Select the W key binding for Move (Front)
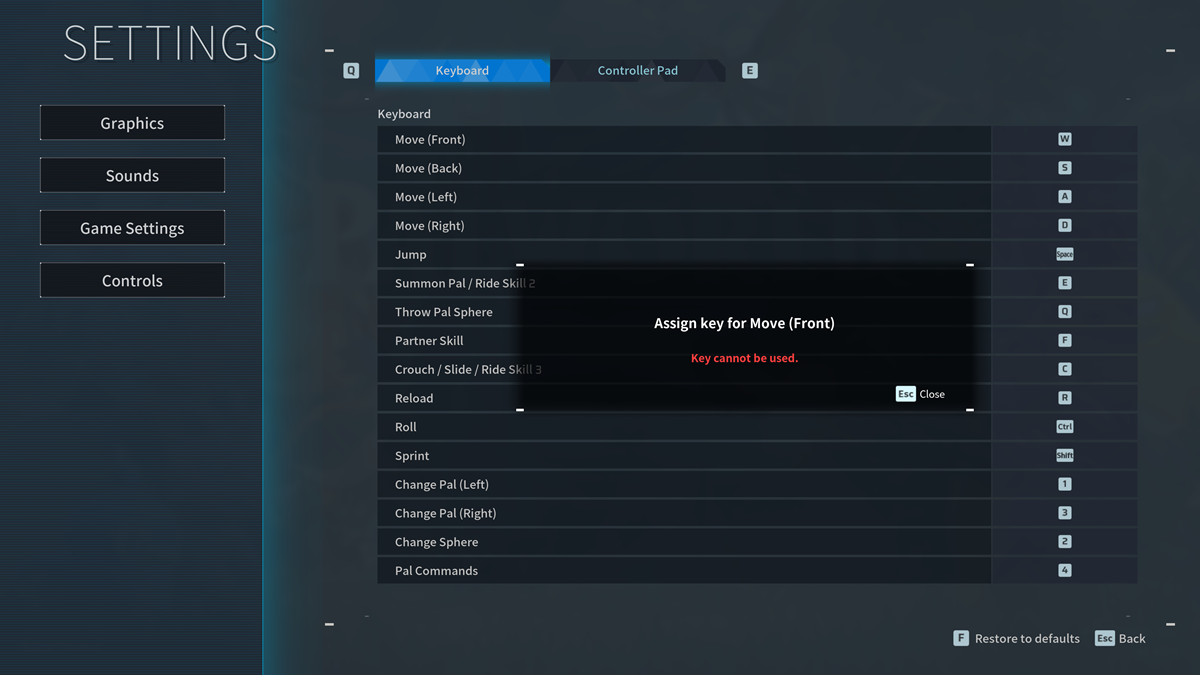The width and height of the screenshot is (1200, 675). click(x=1064, y=139)
